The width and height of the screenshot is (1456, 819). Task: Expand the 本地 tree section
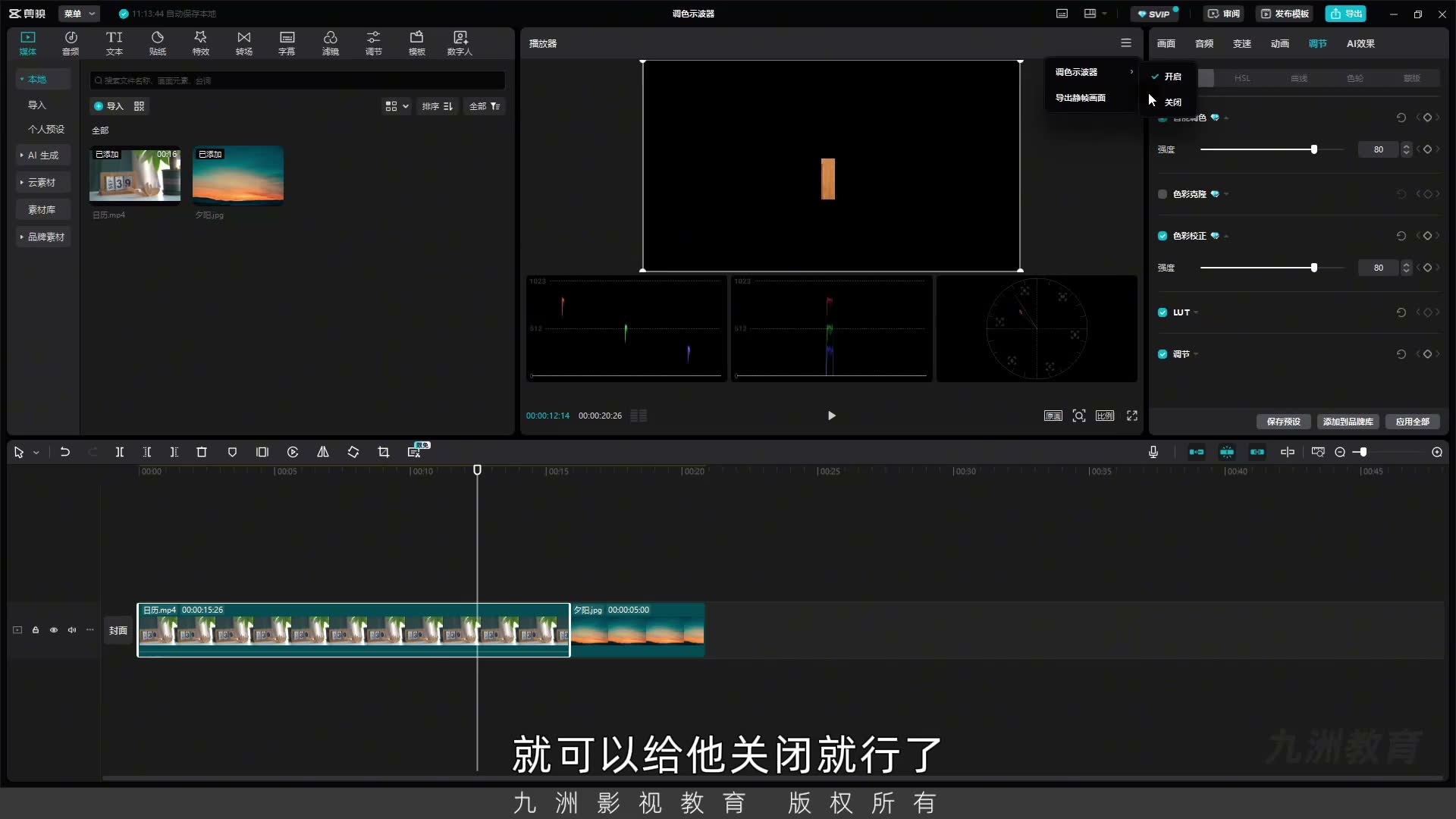[x=43, y=79]
